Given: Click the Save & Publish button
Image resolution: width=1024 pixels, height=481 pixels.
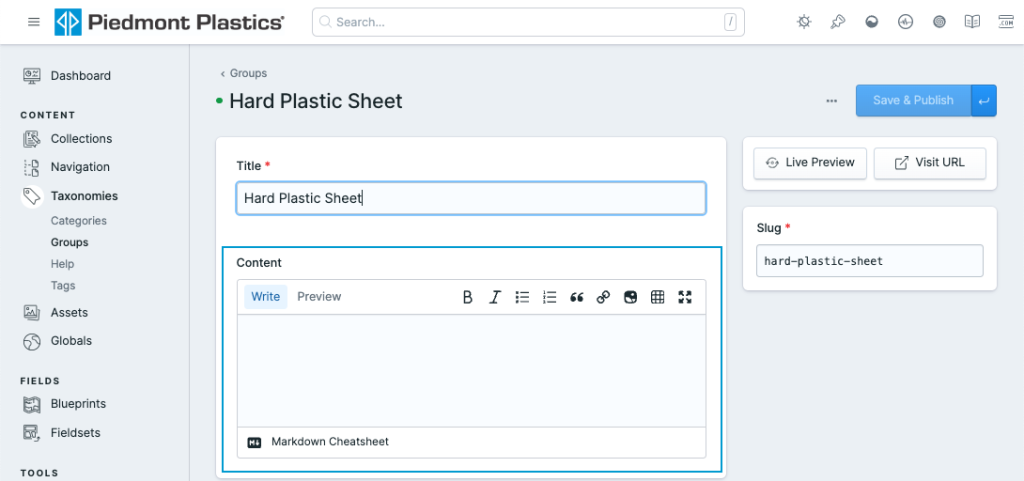Looking at the screenshot, I should (x=913, y=101).
